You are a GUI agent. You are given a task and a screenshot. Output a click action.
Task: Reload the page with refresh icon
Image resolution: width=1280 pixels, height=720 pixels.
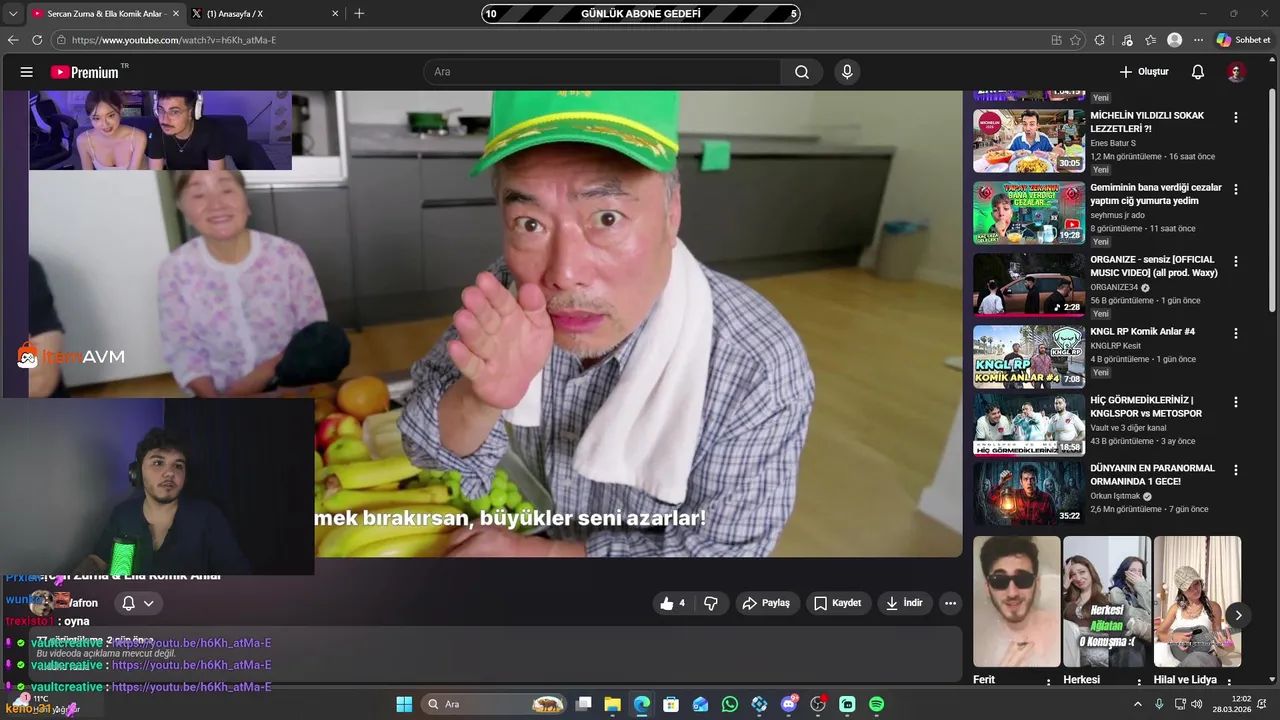tap(37, 40)
